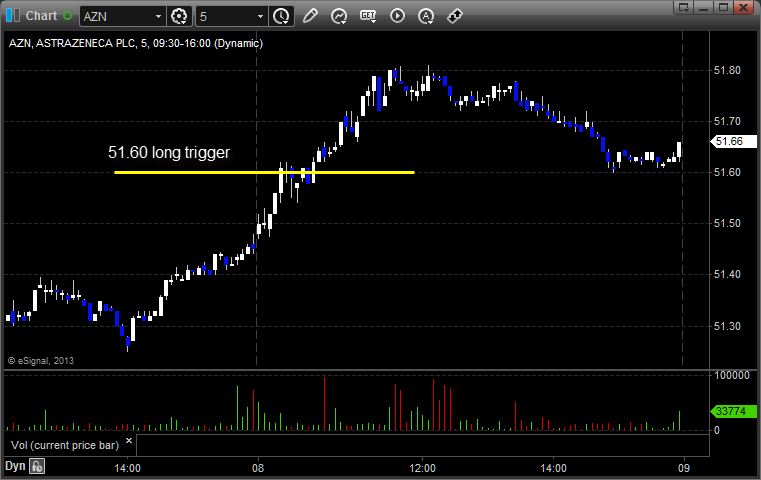Click the 100000 volume axis label
The height and width of the screenshot is (480, 761).
(x=732, y=375)
